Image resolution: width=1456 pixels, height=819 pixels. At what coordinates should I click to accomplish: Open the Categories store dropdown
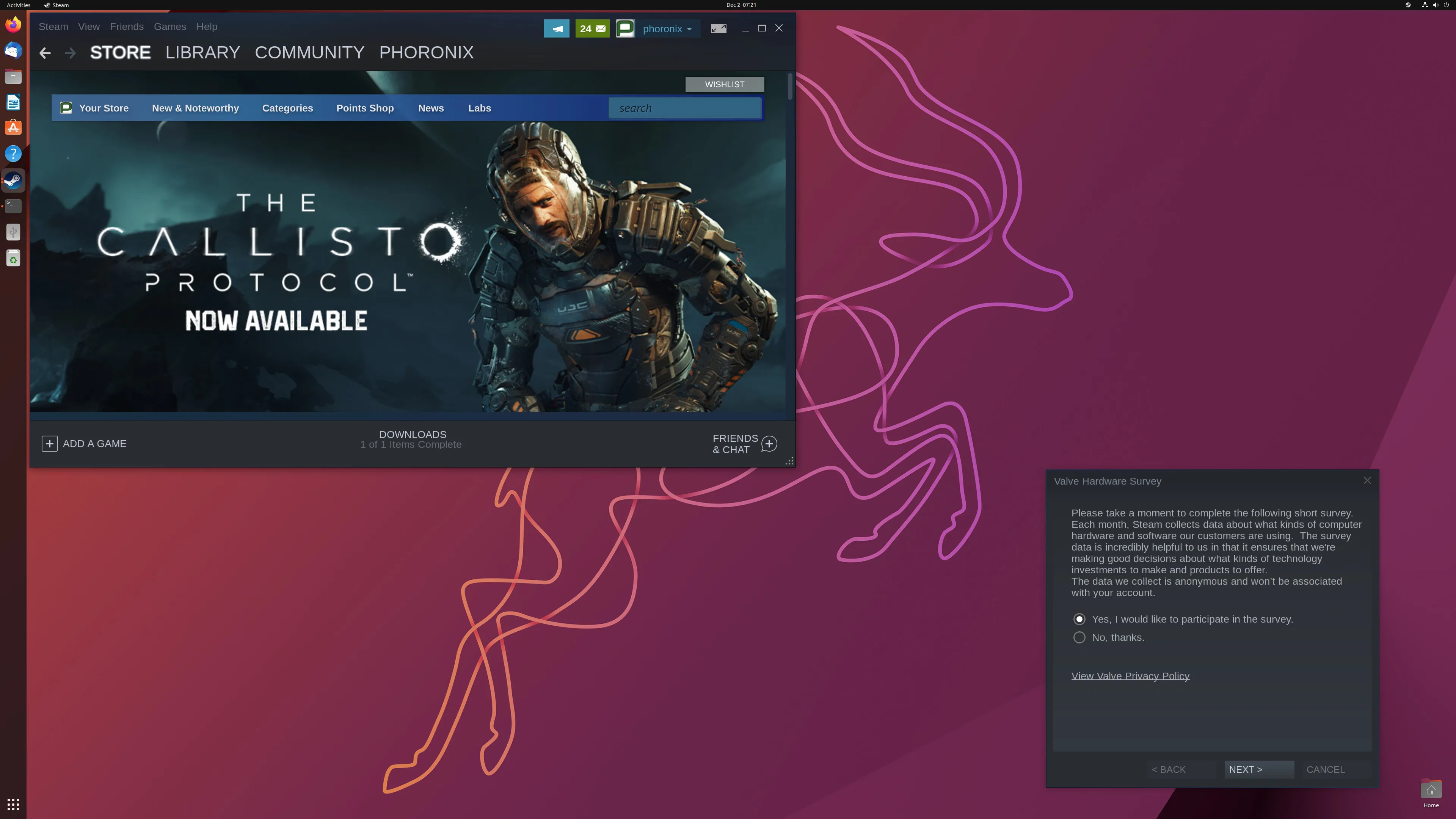tap(287, 108)
